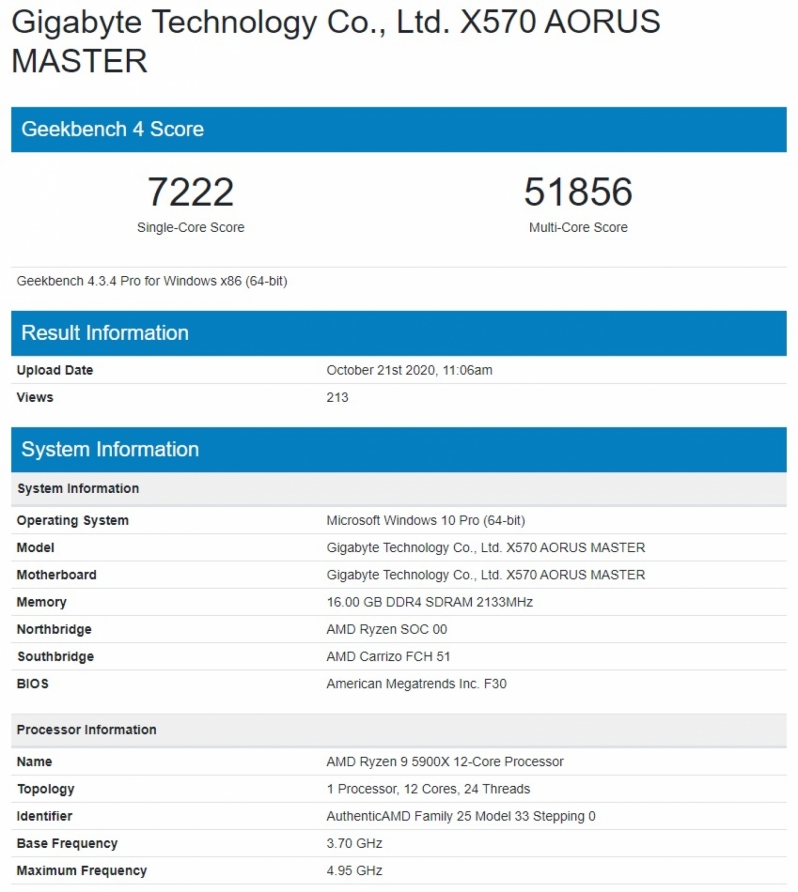
Task: Select 1 Processor, 12 Cores, 24 Threads
Action: [x=428, y=790]
